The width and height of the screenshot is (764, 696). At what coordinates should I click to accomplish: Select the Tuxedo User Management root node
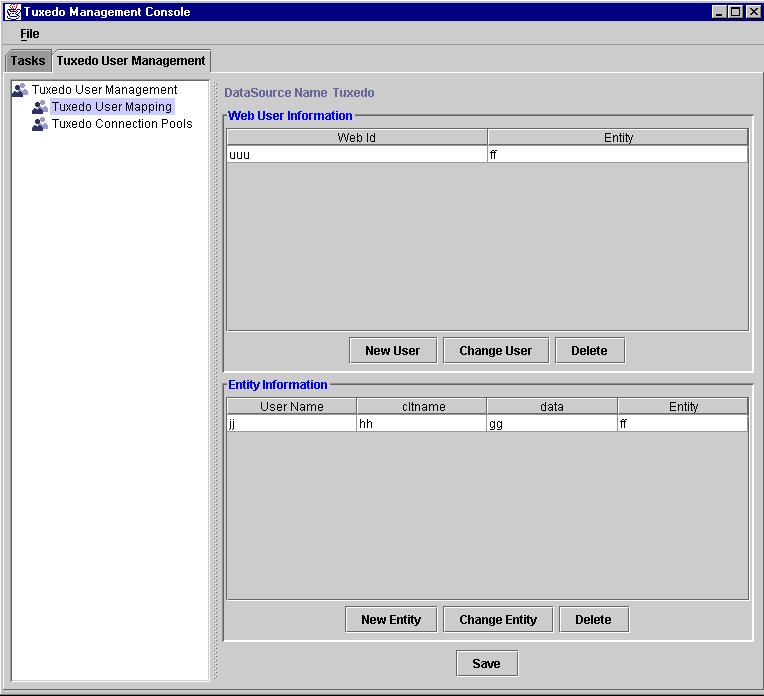[105, 90]
